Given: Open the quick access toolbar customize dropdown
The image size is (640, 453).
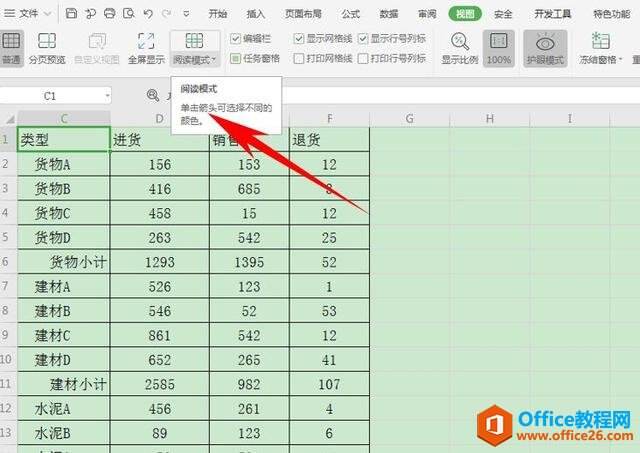Looking at the screenshot, I should (186, 14).
